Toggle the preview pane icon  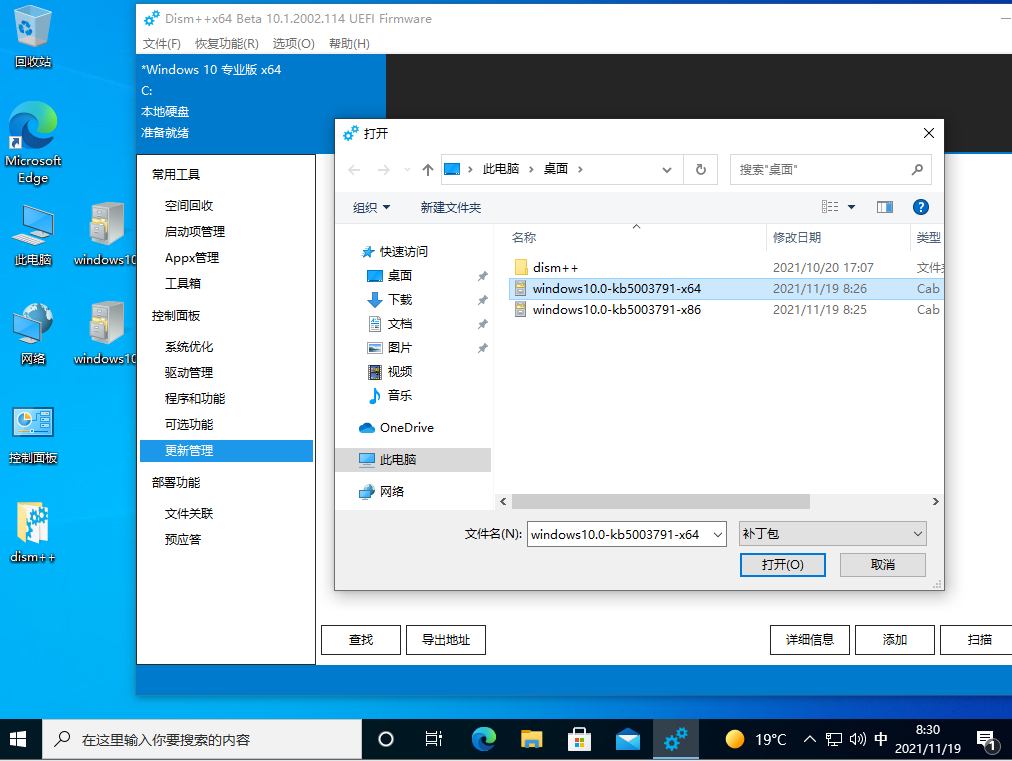[x=884, y=207]
